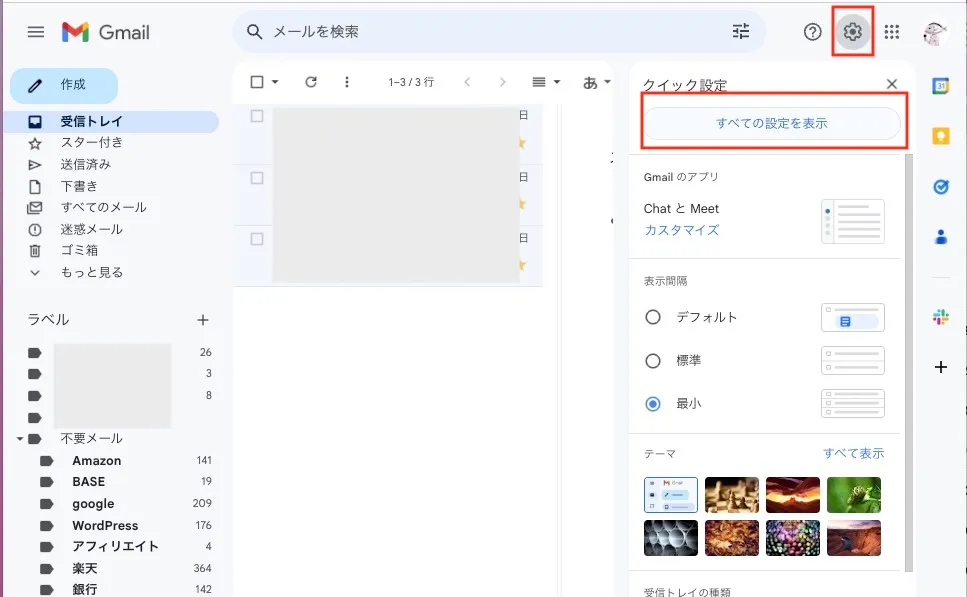Open select-all dropdown arrow
The image size is (967, 597).
pos(275,82)
